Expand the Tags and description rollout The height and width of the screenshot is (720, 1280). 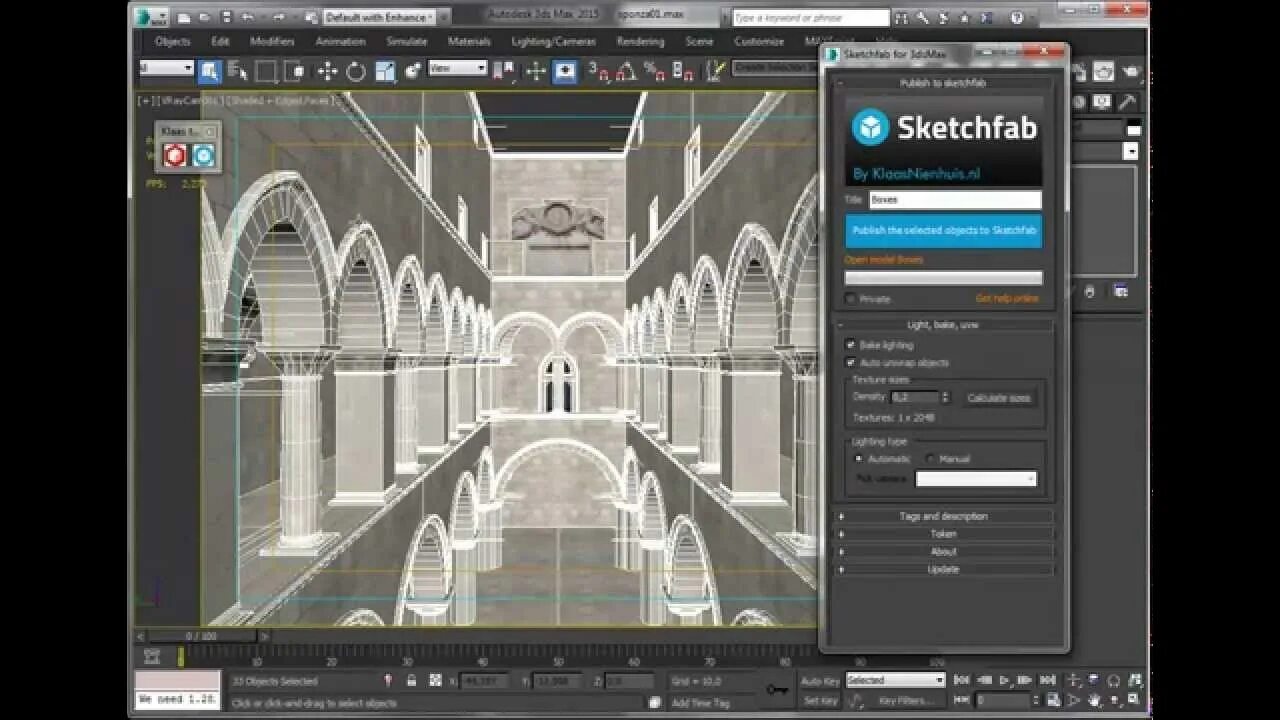click(941, 516)
